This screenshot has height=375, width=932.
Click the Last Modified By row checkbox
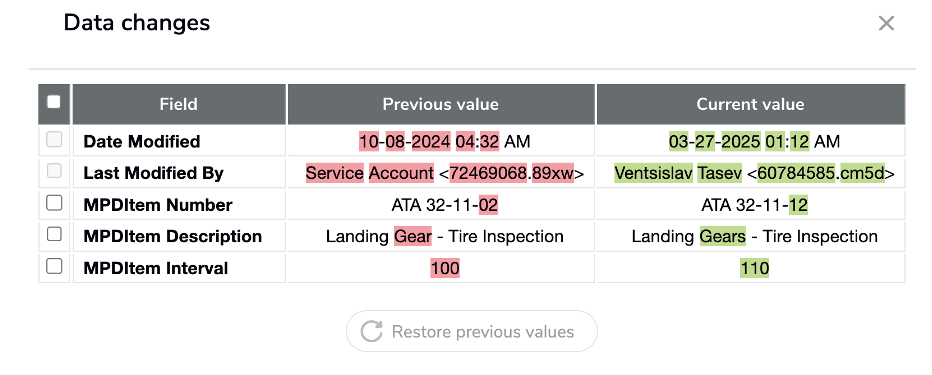[54, 171]
